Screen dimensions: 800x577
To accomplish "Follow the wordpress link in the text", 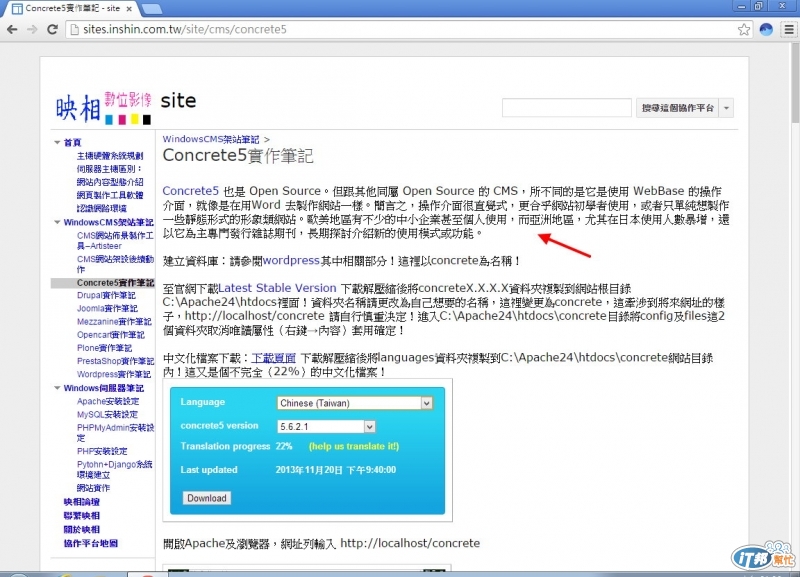I will tap(291, 260).
